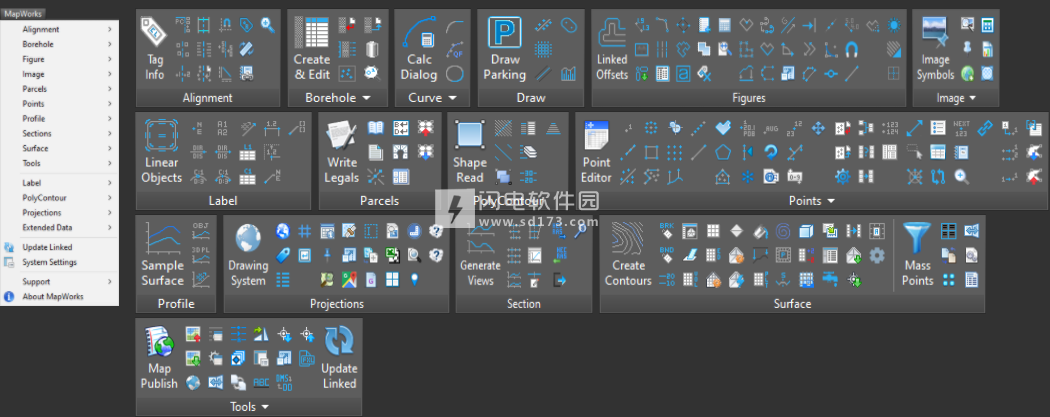
Task: Select the DMS to DD converter icon
Action: tap(283, 382)
